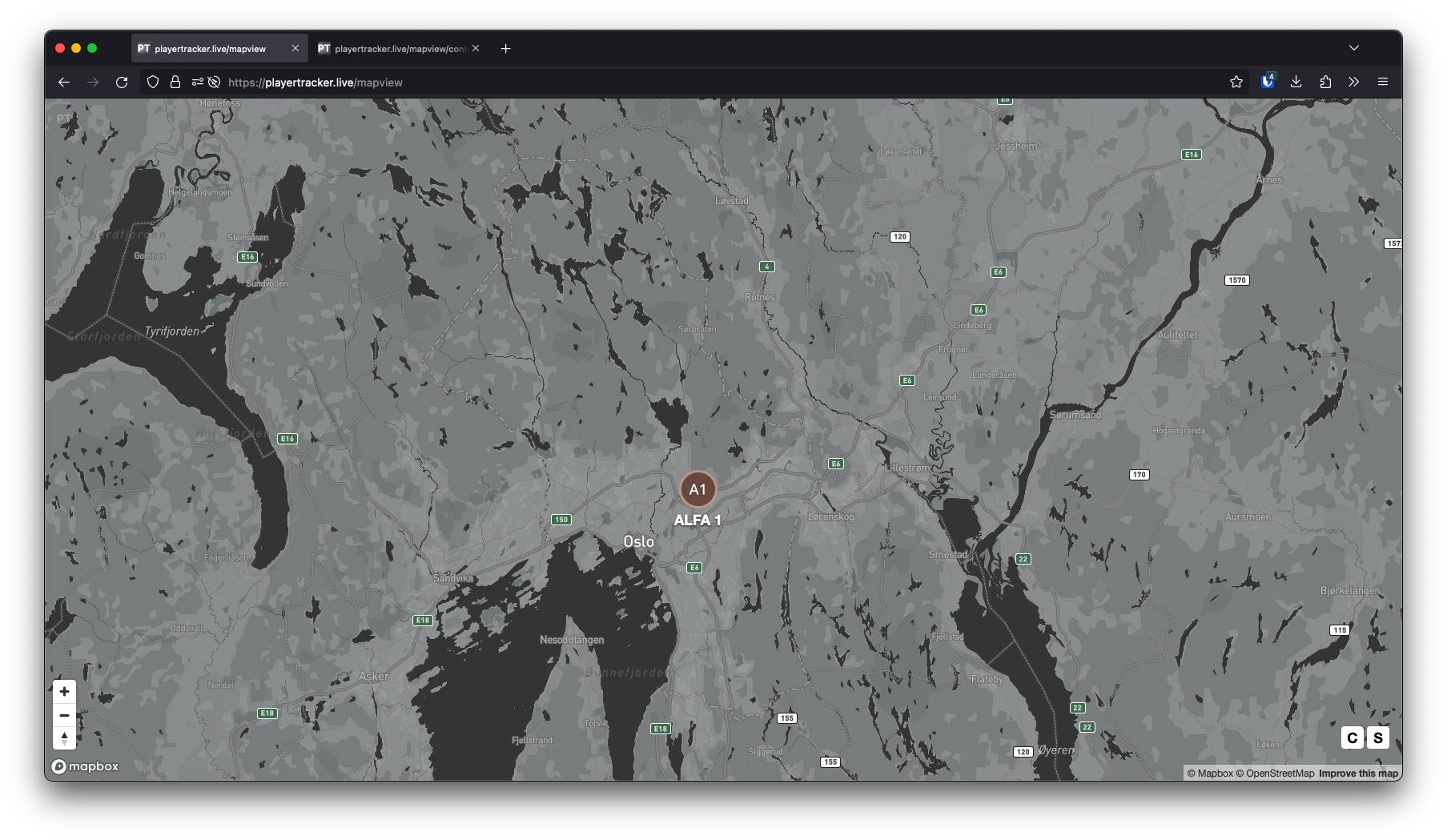Open the downloads panel
Screen dimensions: 1447x840
(x=1296, y=82)
